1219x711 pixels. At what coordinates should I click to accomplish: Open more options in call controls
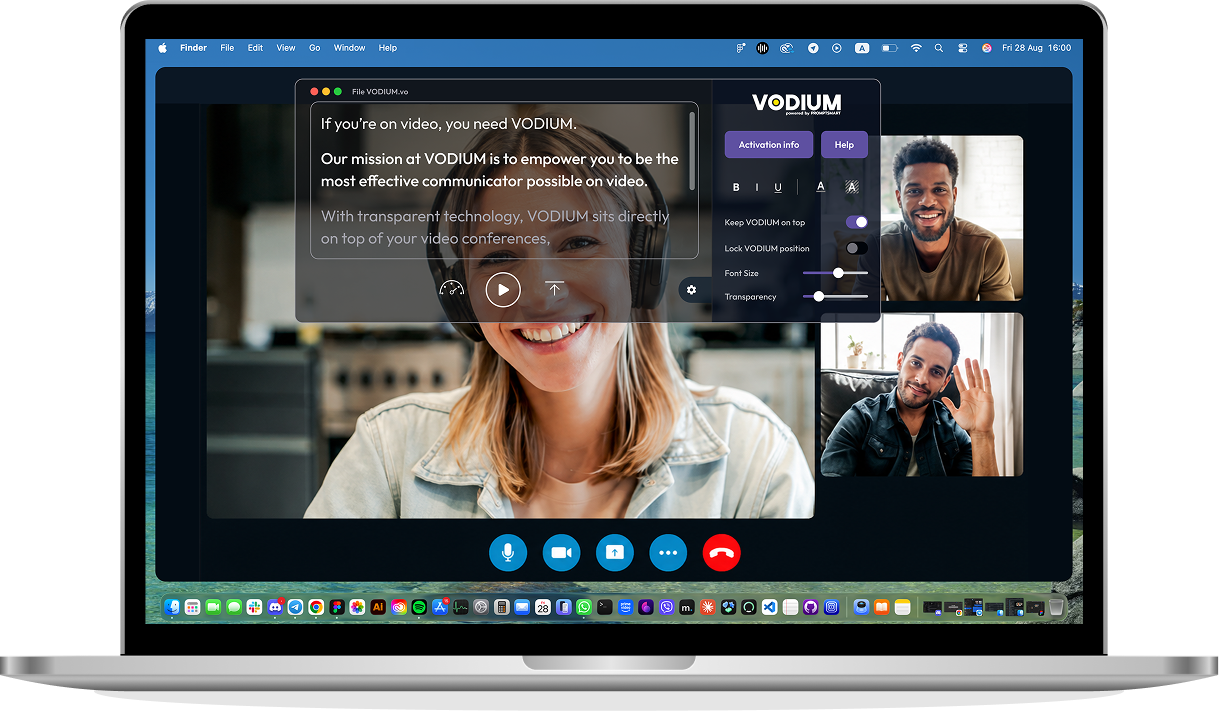click(x=668, y=552)
